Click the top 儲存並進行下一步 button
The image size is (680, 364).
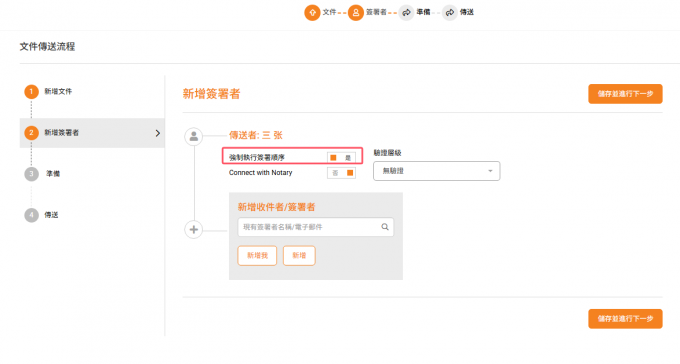click(x=625, y=94)
